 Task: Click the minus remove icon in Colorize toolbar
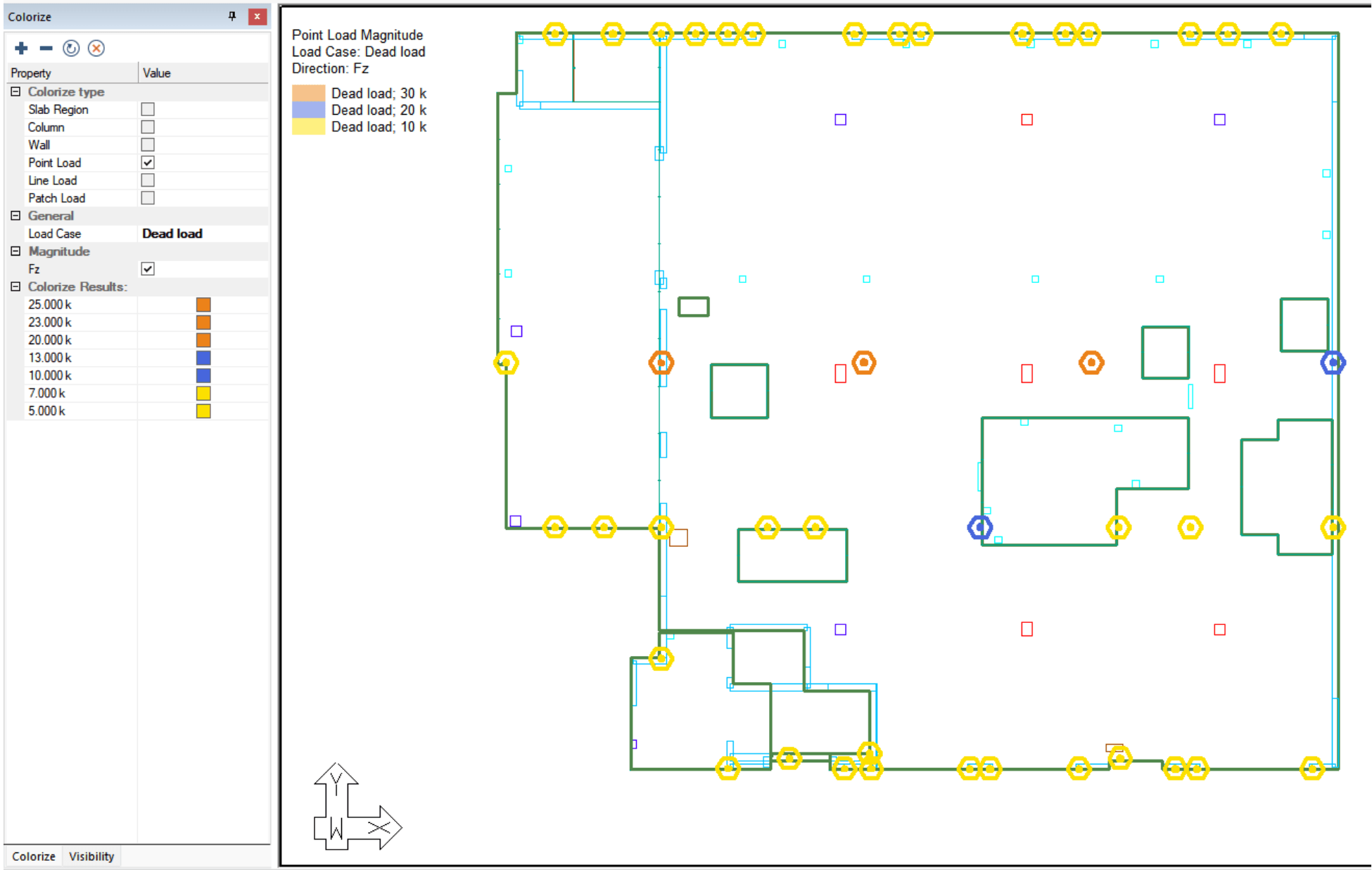pyautogui.click(x=46, y=48)
